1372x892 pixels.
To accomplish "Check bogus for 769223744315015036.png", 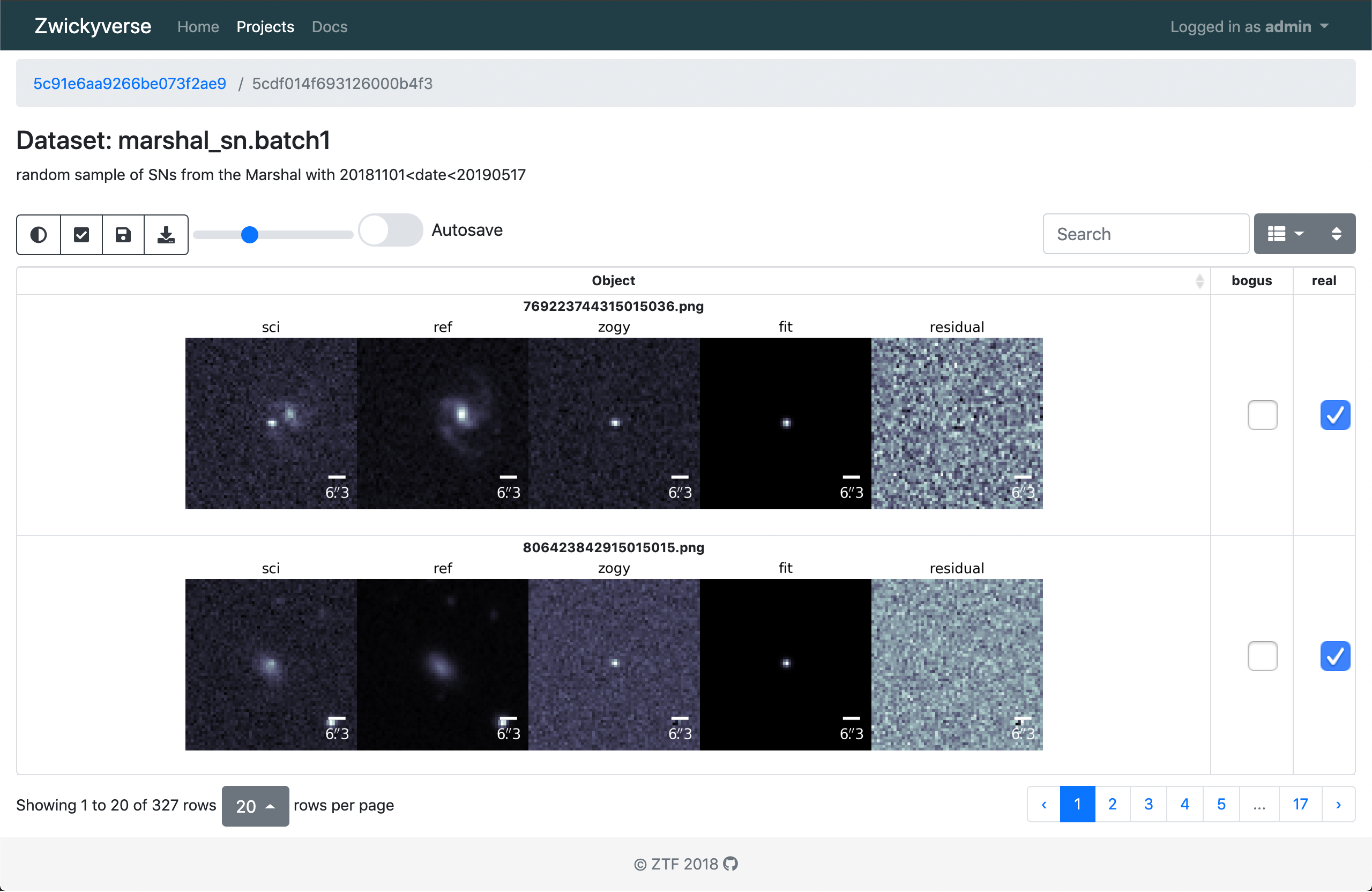I will (x=1262, y=415).
